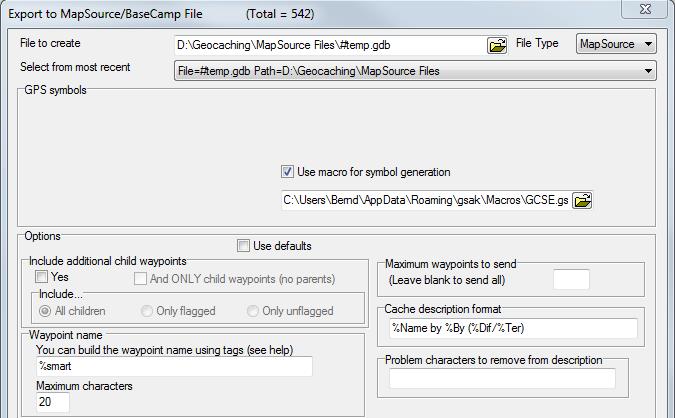Click the Maximum characters field showing 20
Image resolution: width=675 pixels, height=418 pixels.
[53, 402]
